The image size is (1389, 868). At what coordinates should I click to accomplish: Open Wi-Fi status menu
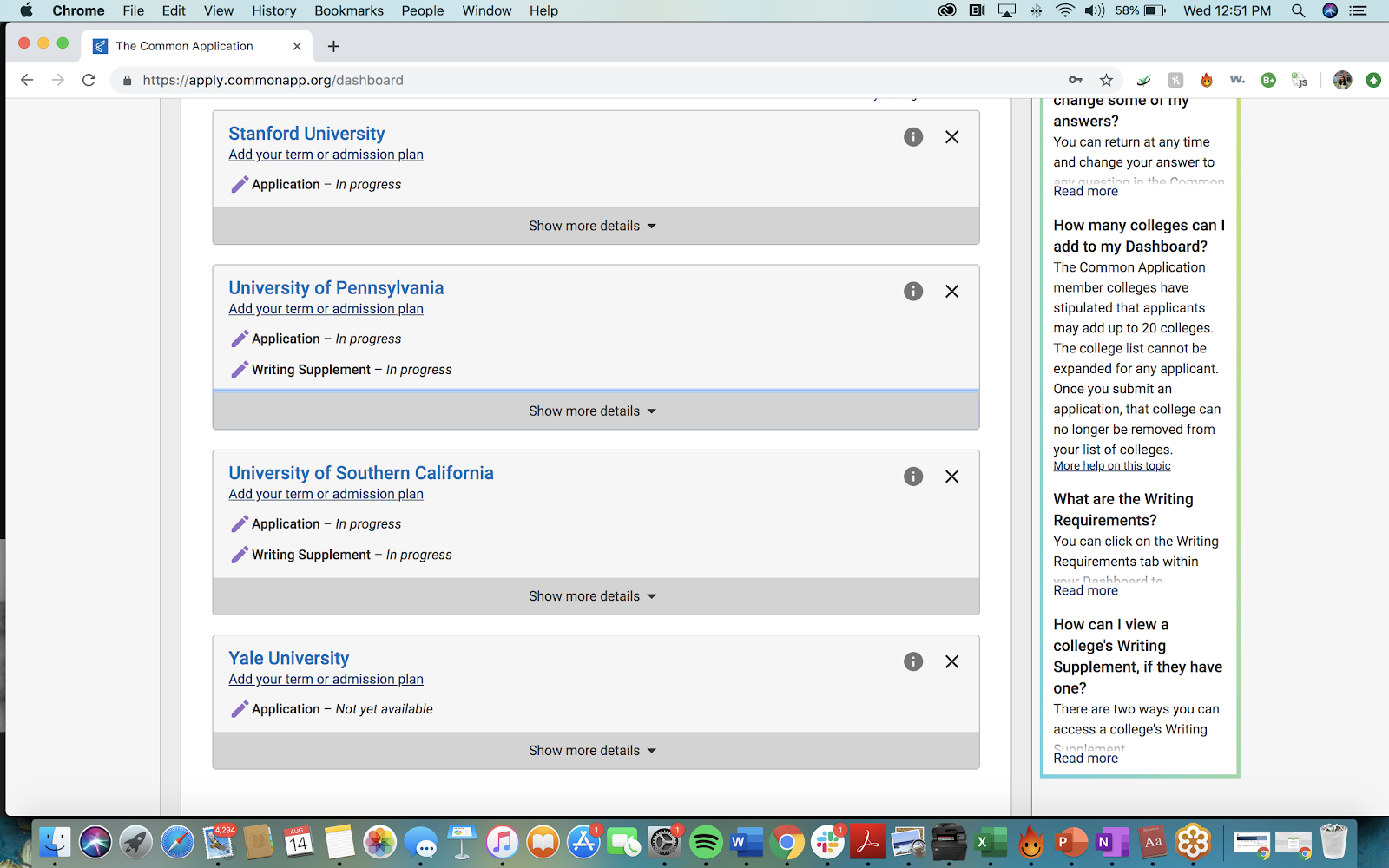(x=1064, y=10)
